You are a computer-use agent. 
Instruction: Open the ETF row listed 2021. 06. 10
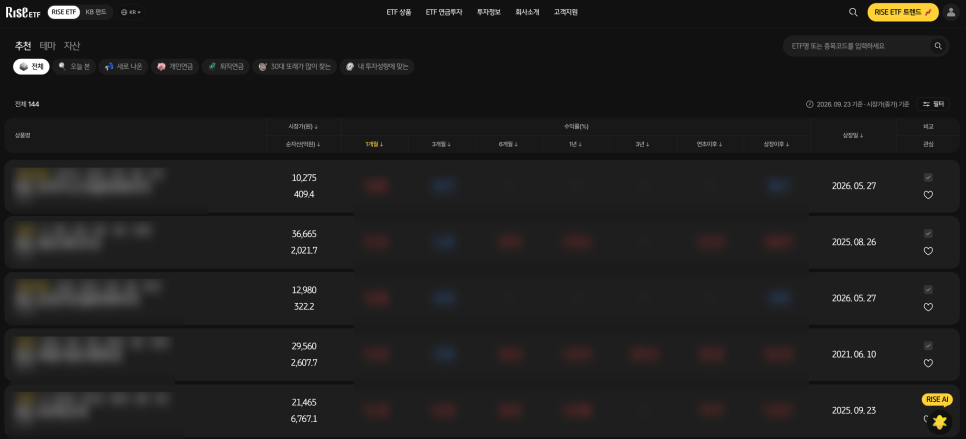point(482,354)
